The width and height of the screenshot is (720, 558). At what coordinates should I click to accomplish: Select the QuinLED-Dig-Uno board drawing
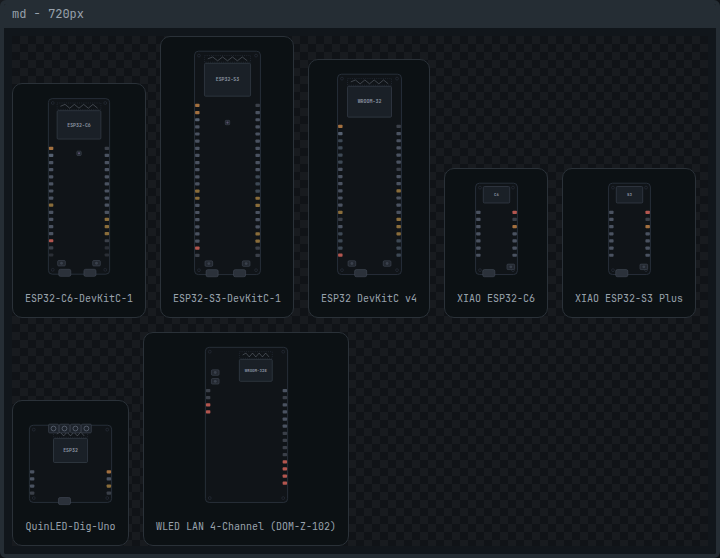[70, 464]
